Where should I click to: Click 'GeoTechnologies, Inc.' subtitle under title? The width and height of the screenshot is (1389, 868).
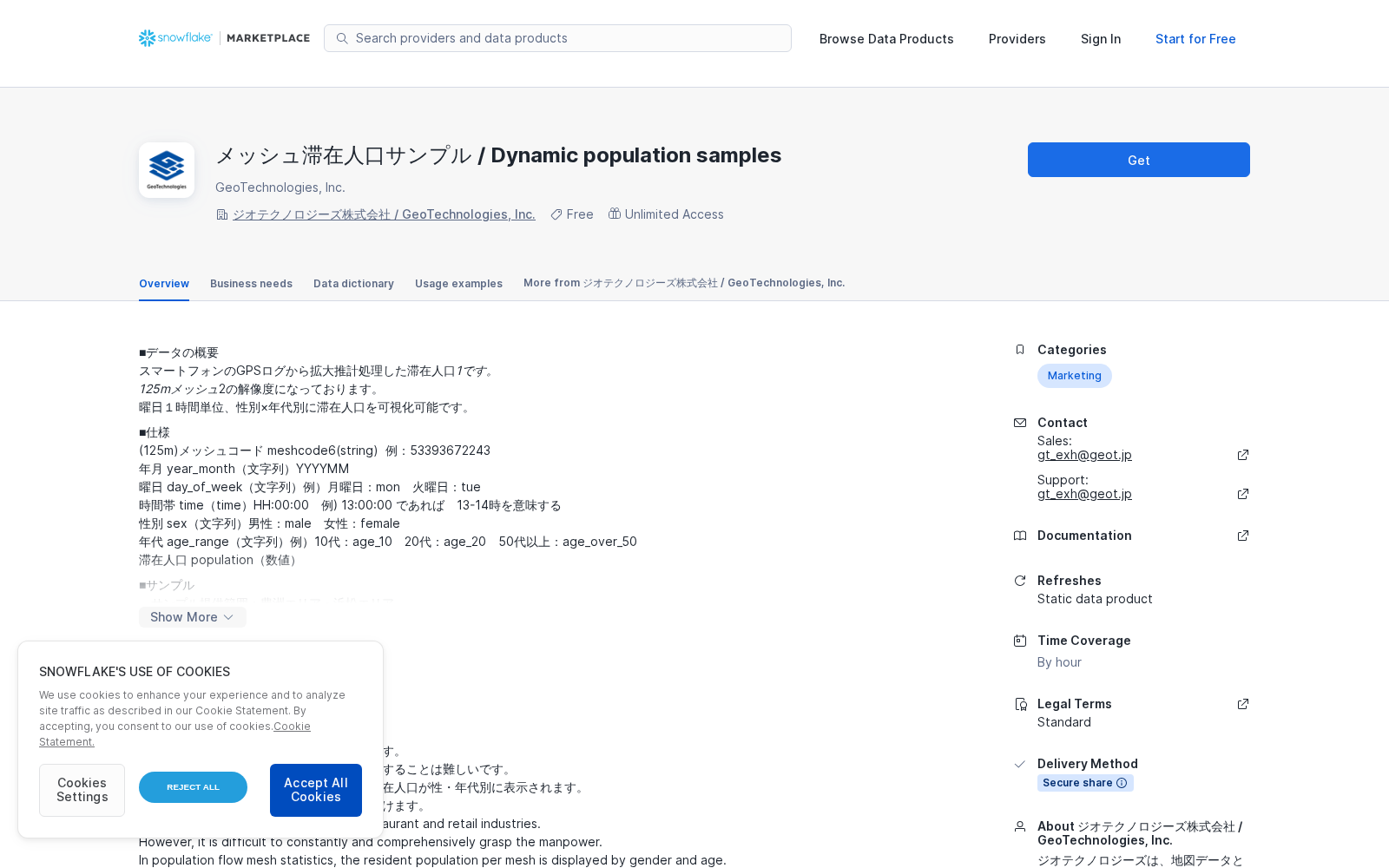tap(280, 187)
